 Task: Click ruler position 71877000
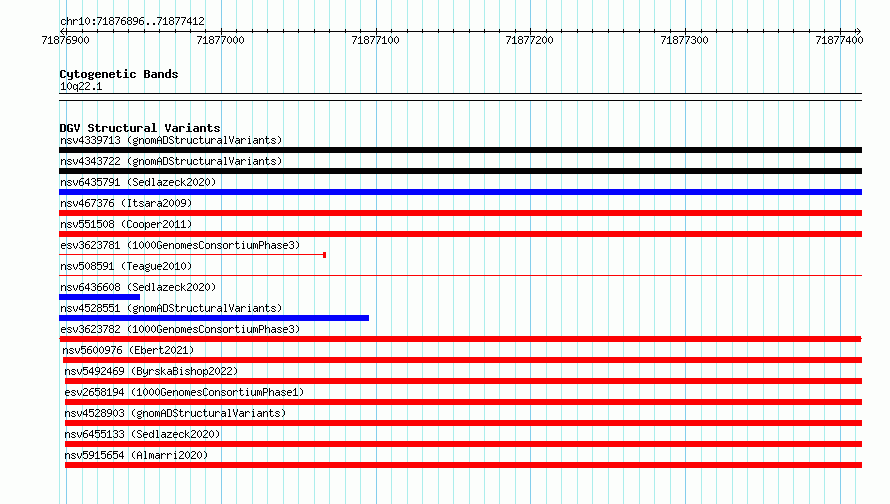point(220,40)
